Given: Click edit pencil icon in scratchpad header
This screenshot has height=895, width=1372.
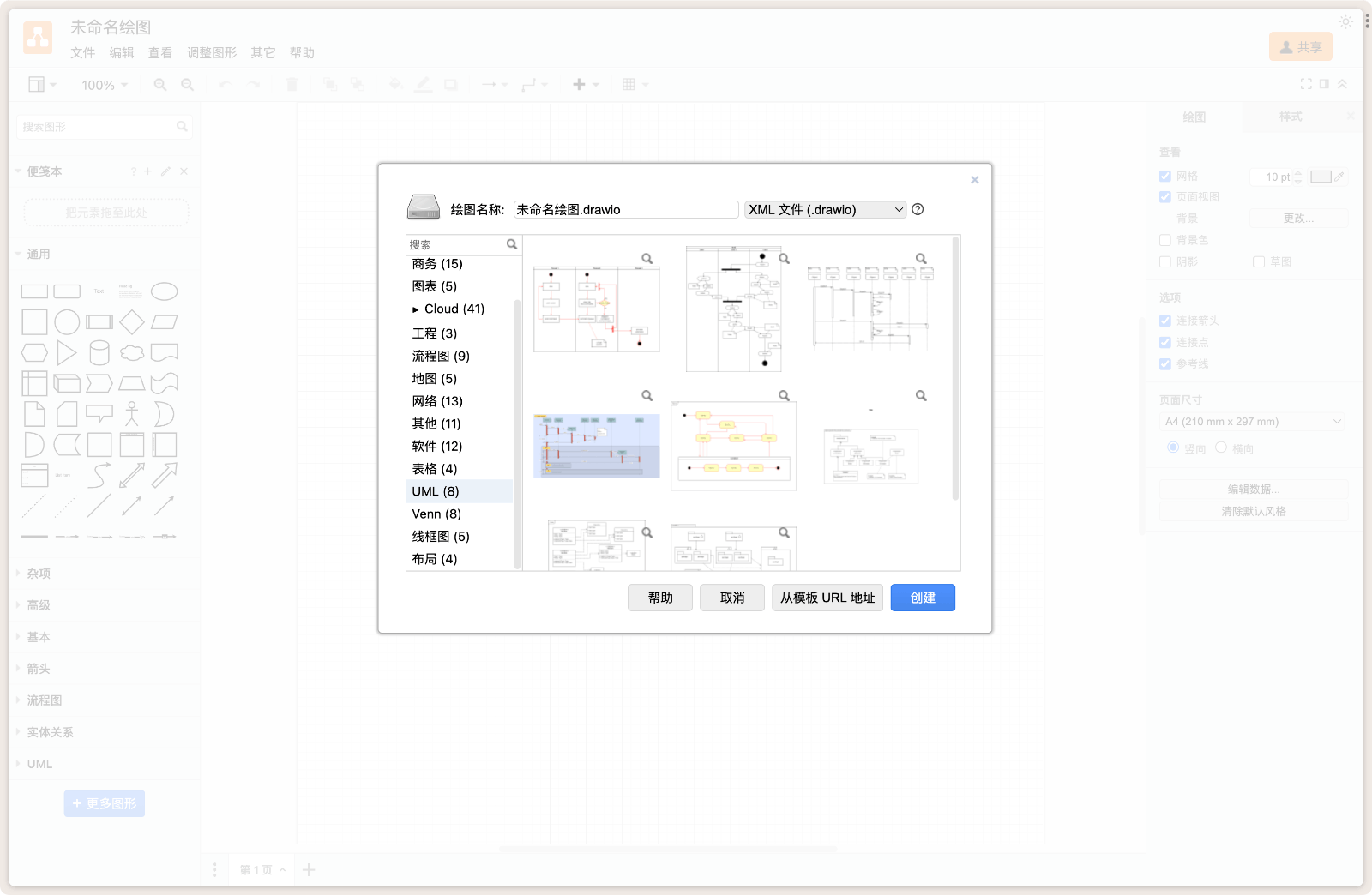Looking at the screenshot, I should click(165, 171).
